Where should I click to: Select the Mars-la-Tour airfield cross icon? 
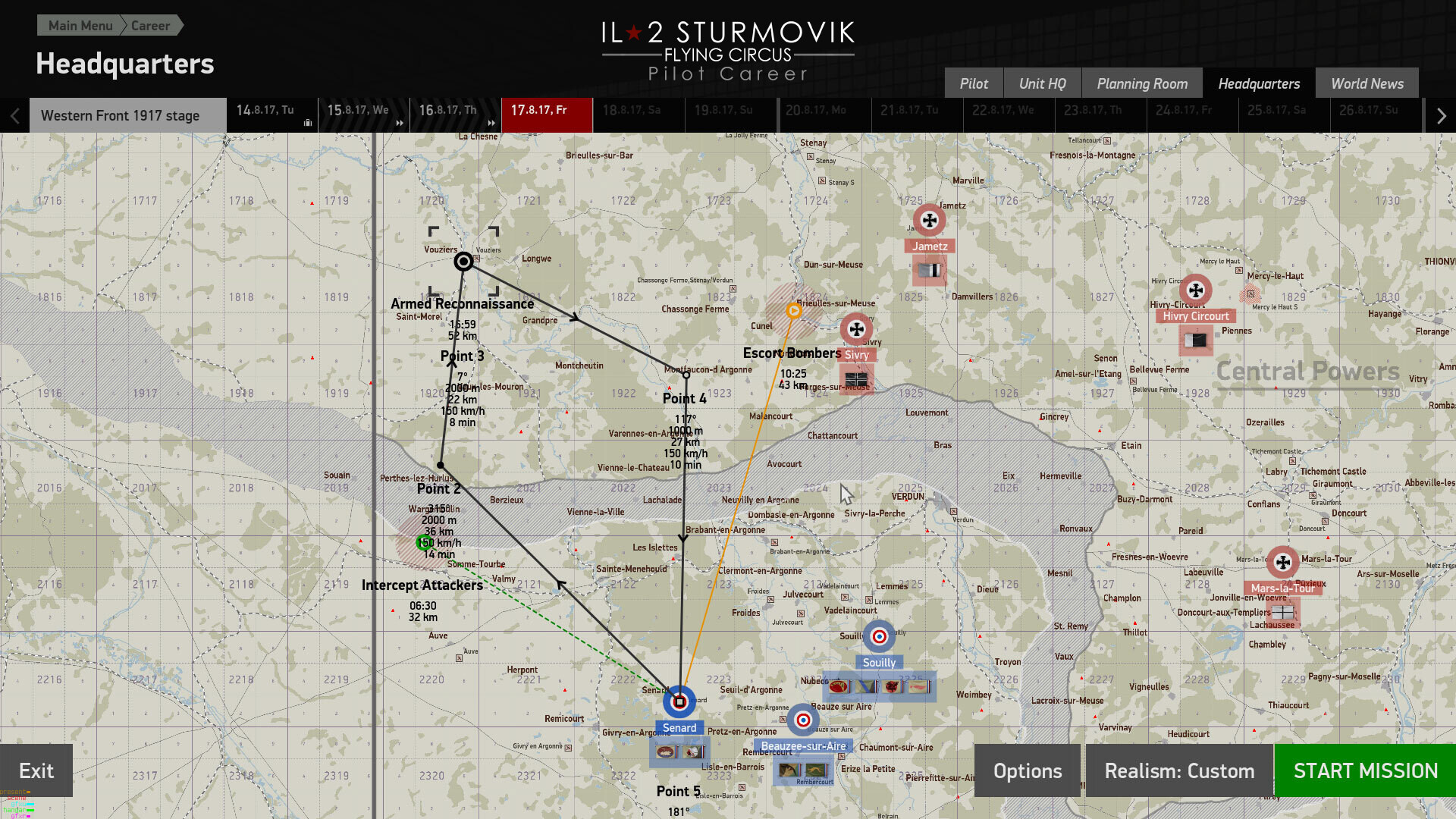click(x=1282, y=563)
